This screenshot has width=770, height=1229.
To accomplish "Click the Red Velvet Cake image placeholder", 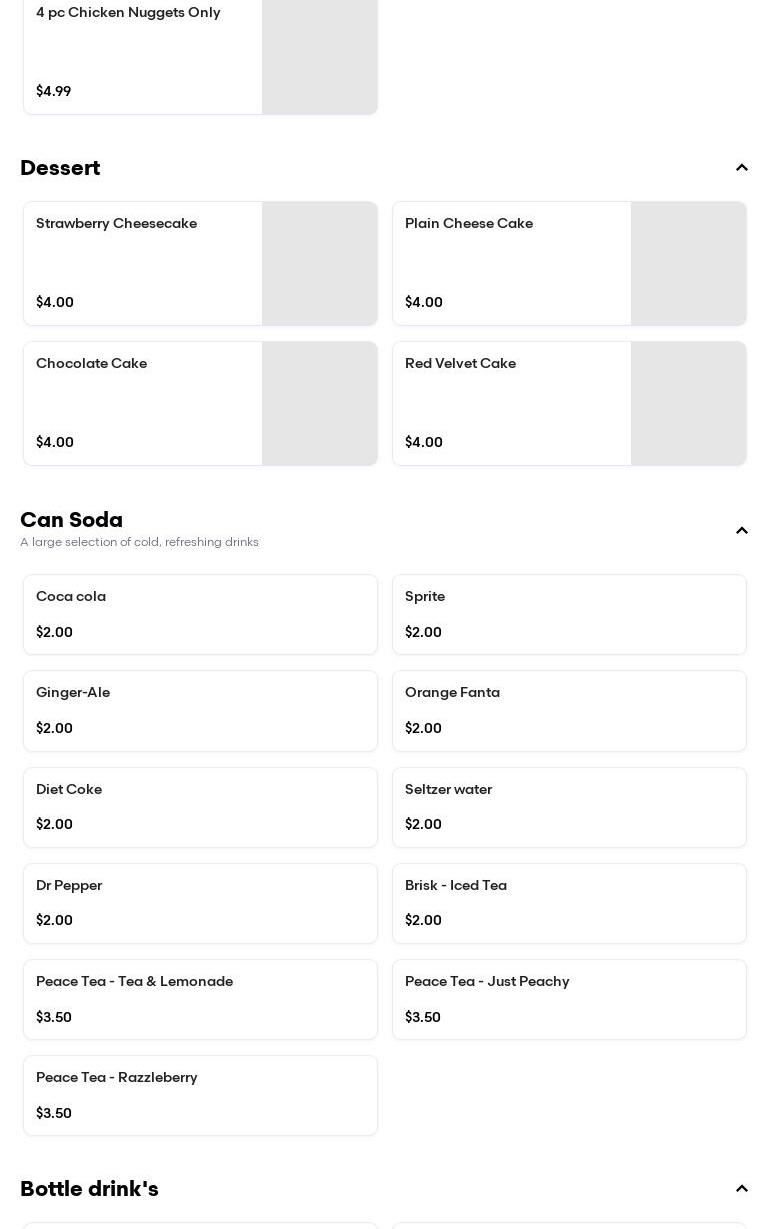I will click(x=688, y=403).
